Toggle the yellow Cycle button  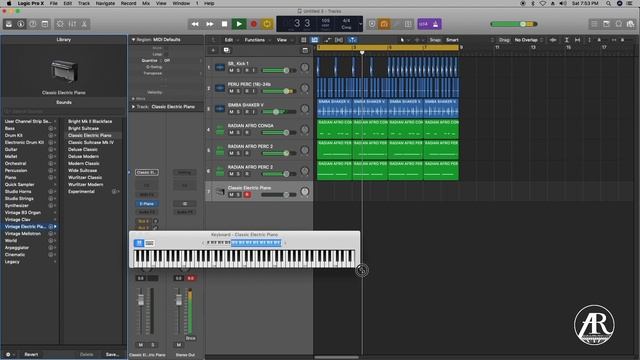pyautogui.click(x=267, y=24)
